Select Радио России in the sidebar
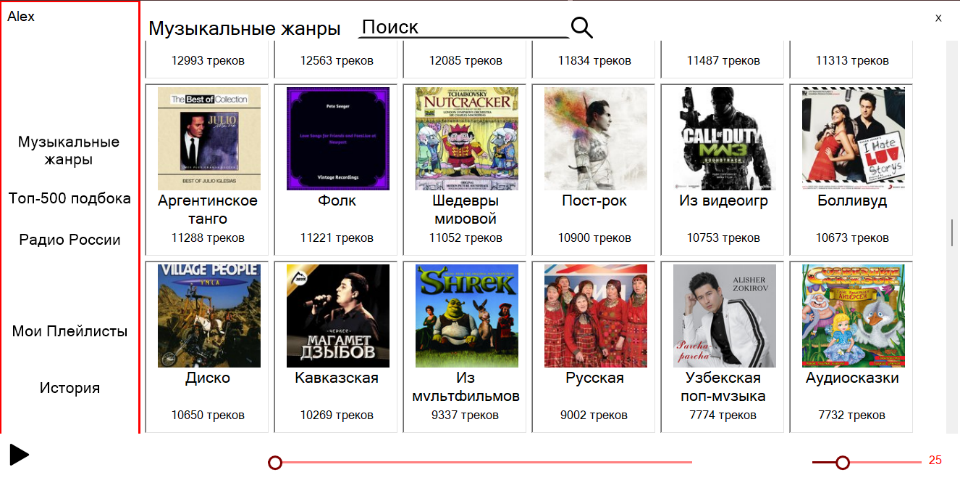 tap(70, 239)
